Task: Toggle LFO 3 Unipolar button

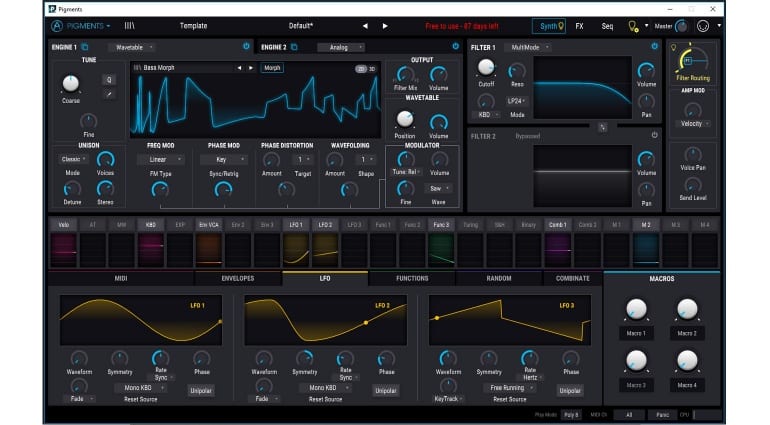Action: (570, 391)
